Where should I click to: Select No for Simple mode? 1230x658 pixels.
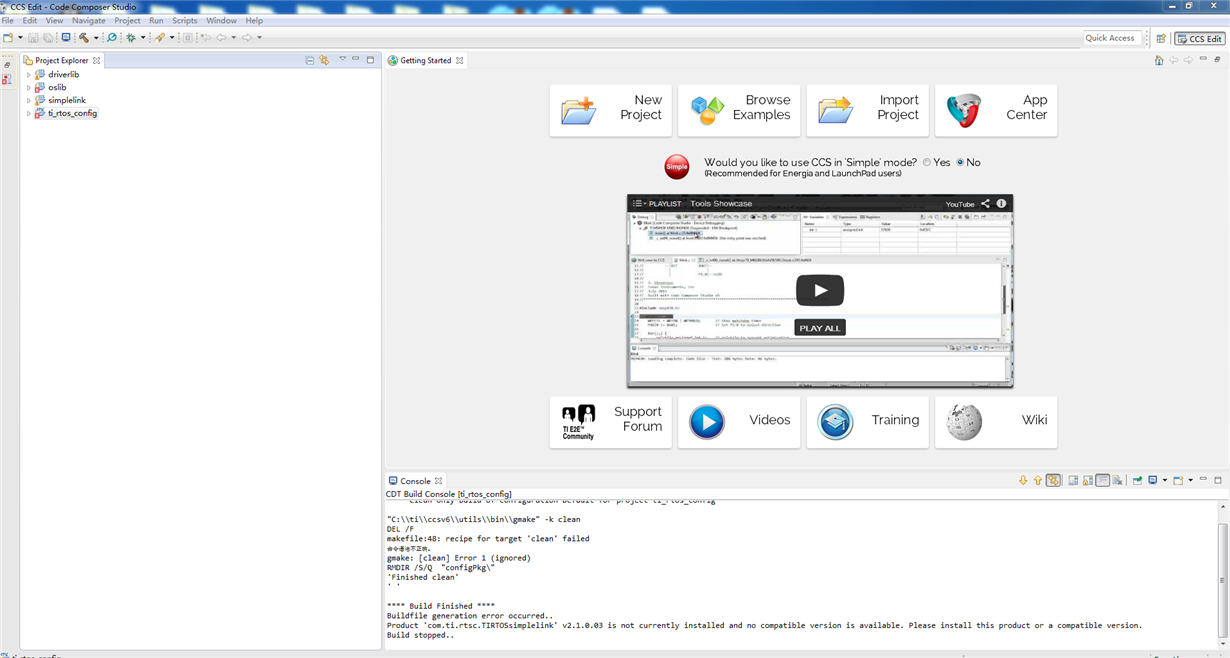tap(961, 162)
